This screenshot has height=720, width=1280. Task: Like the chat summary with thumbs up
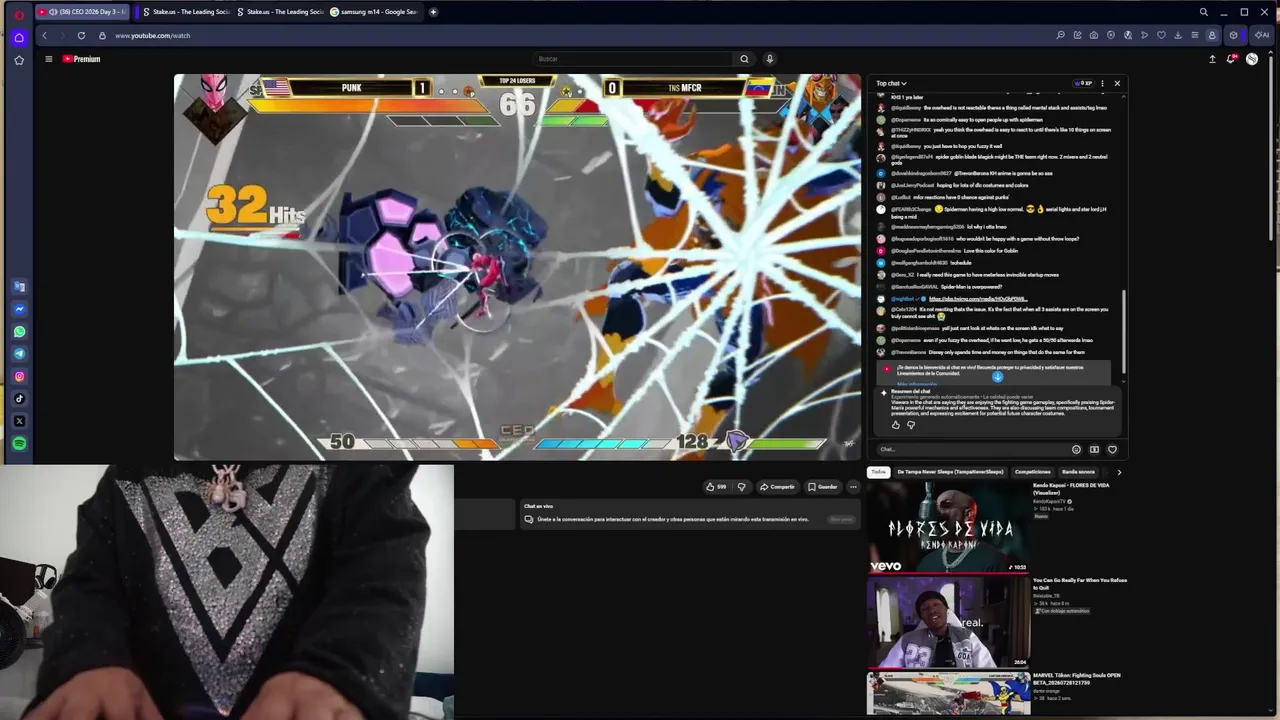tap(895, 425)
